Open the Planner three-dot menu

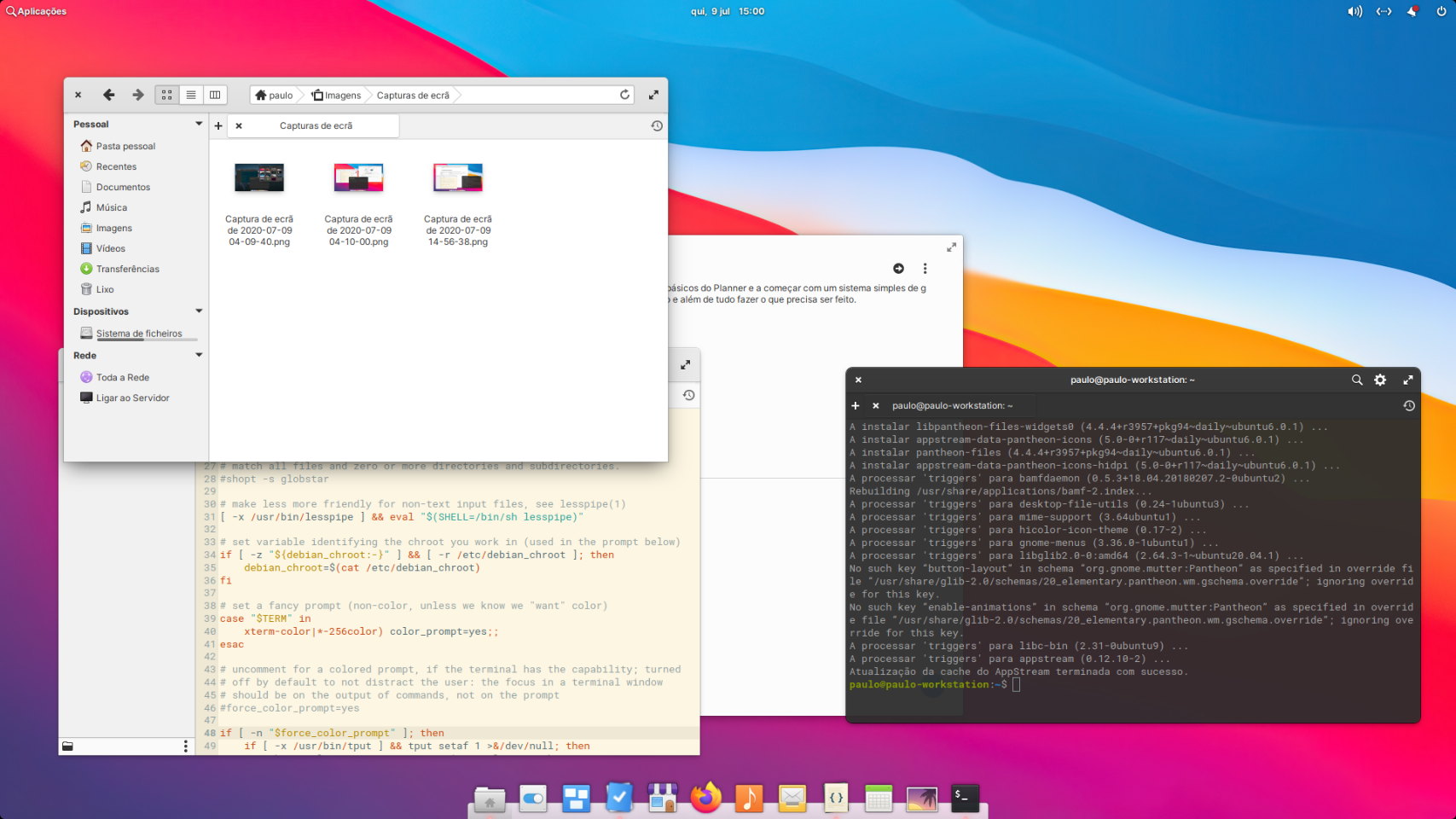[x=925, y=269]
